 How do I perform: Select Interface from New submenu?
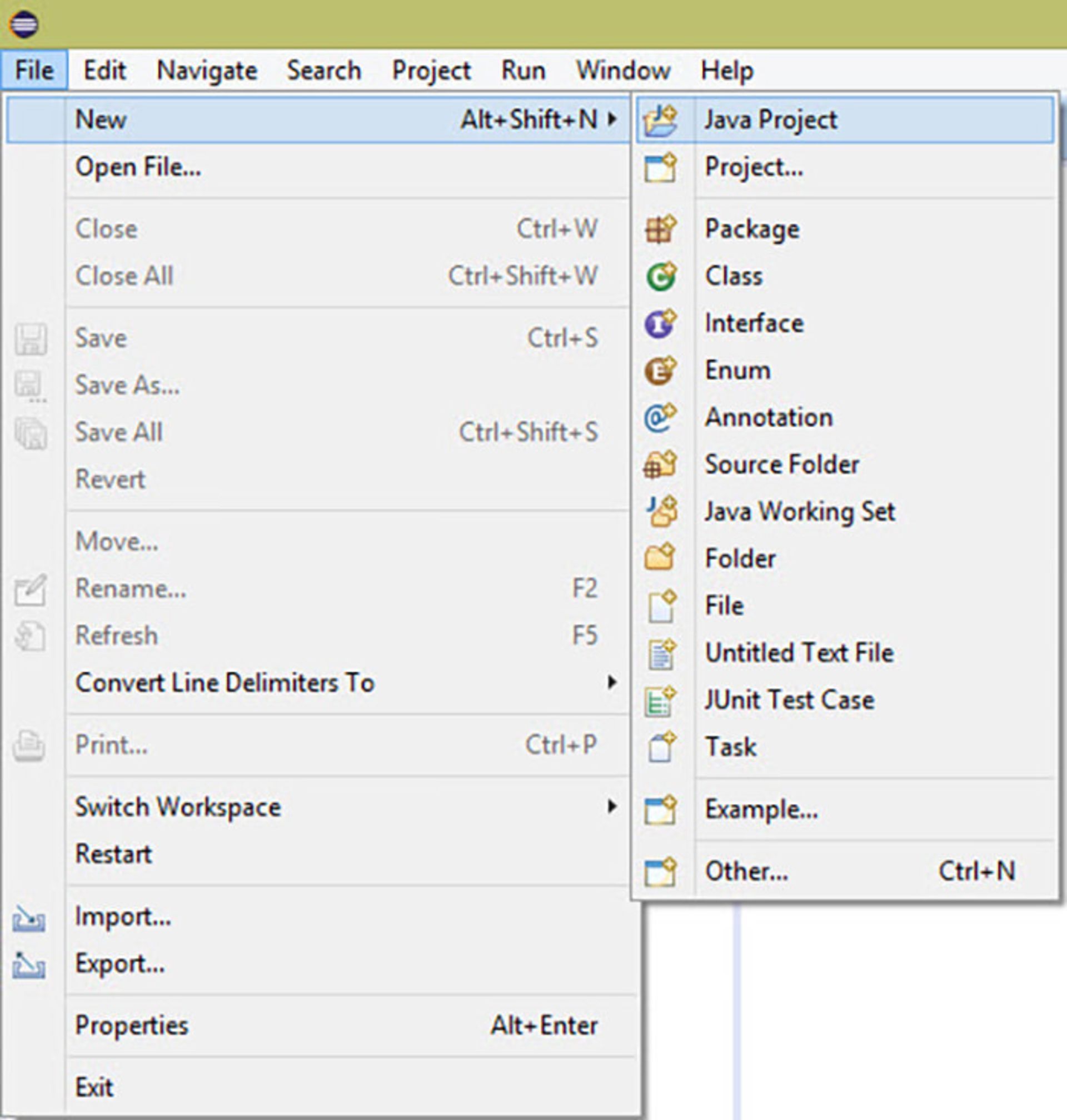[x=845, y=323]
